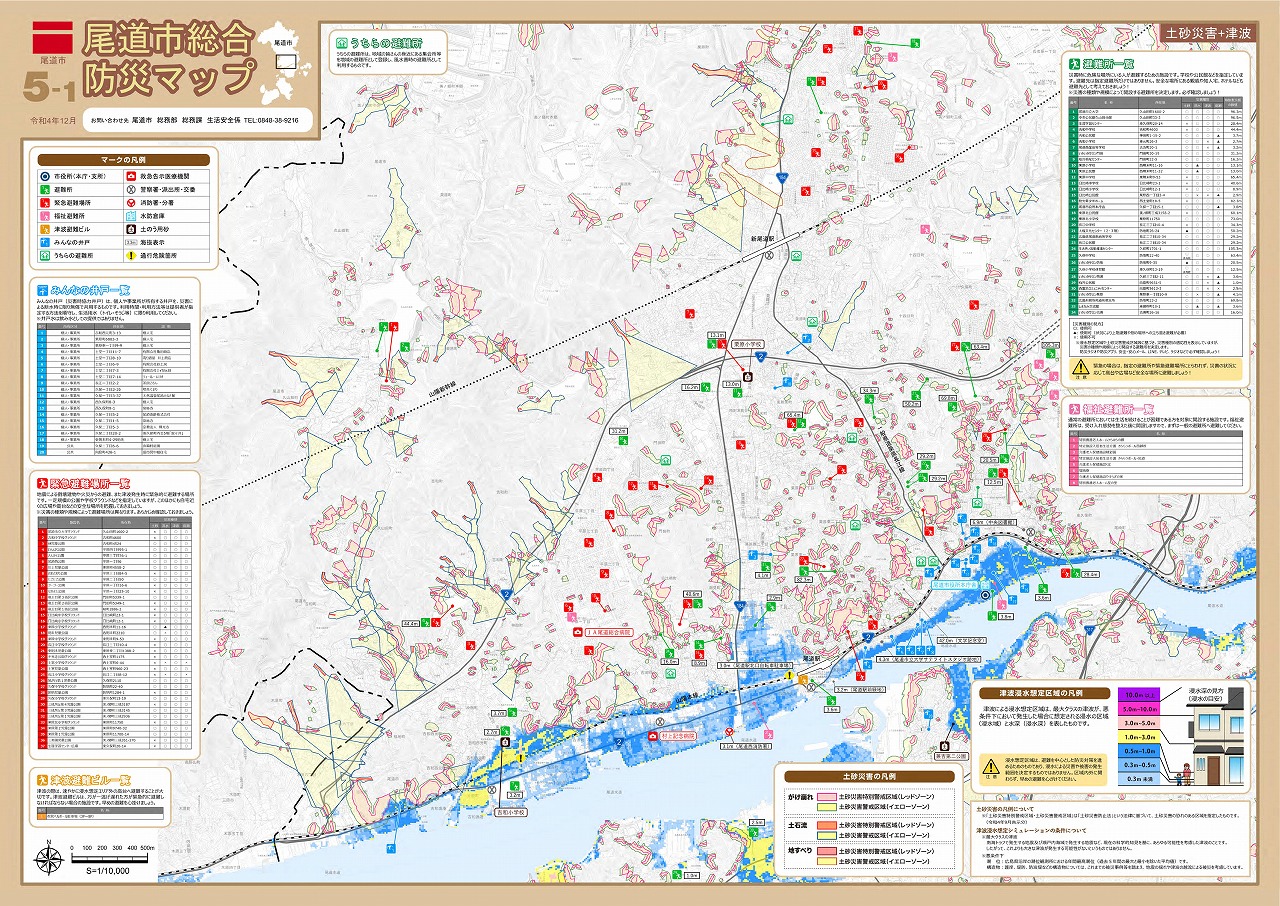1280x906 pixels.
Task: Click the green 避難所 icon in the mark legend
Action: 45,189
